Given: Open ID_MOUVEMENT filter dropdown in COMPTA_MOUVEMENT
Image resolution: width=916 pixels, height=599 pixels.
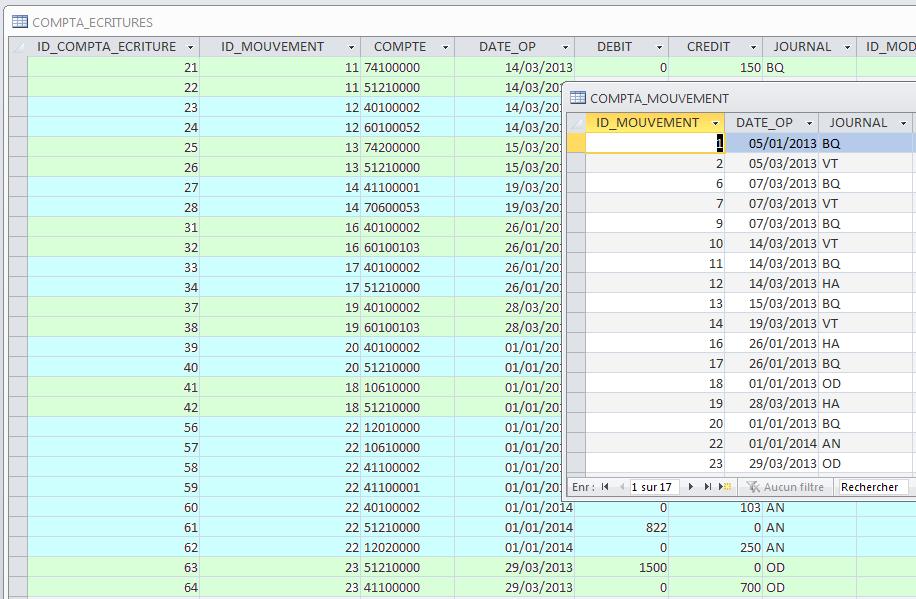Looking at the screenshot, I should 716,123.
